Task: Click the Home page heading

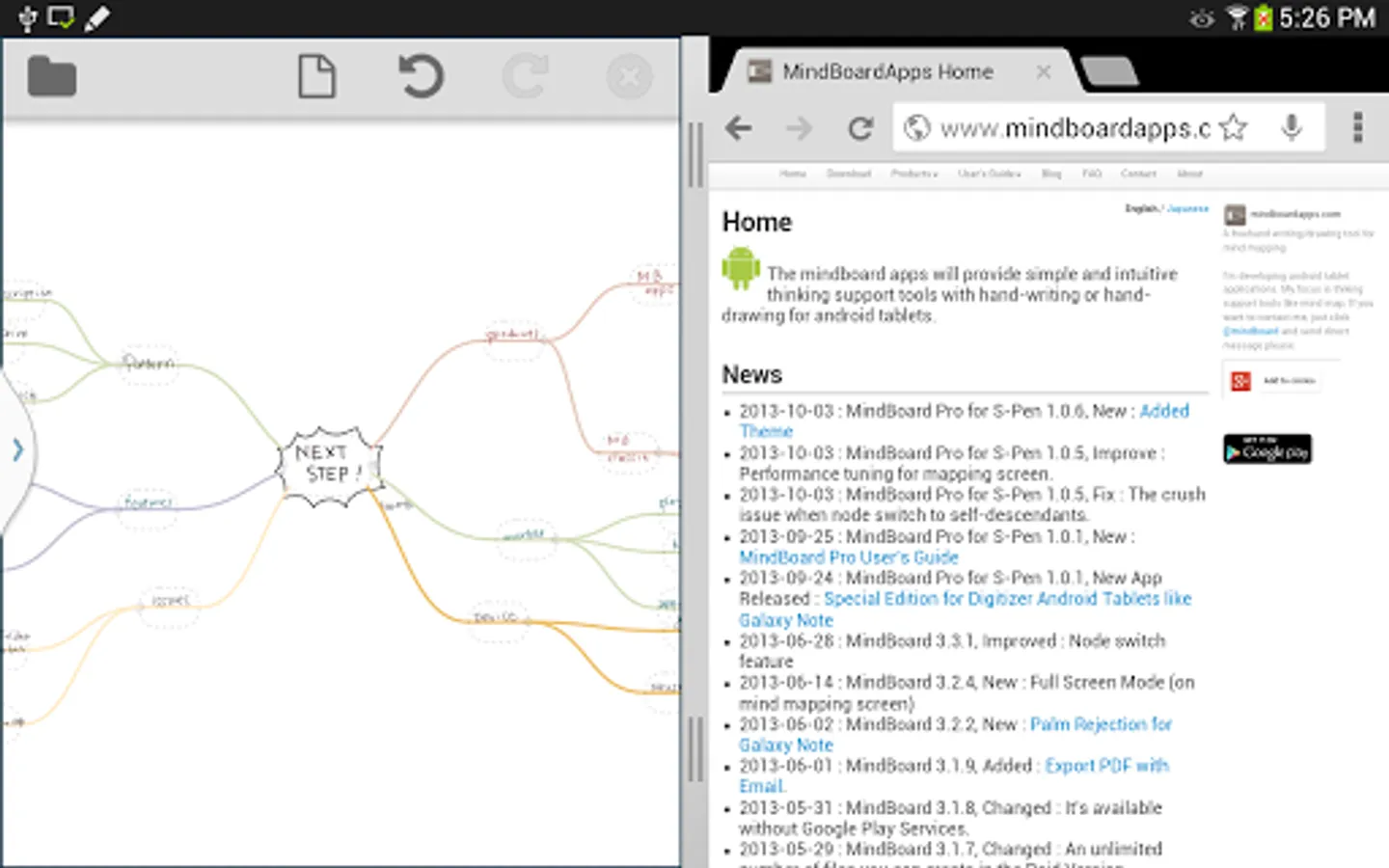Action: [x=757, y=222]
